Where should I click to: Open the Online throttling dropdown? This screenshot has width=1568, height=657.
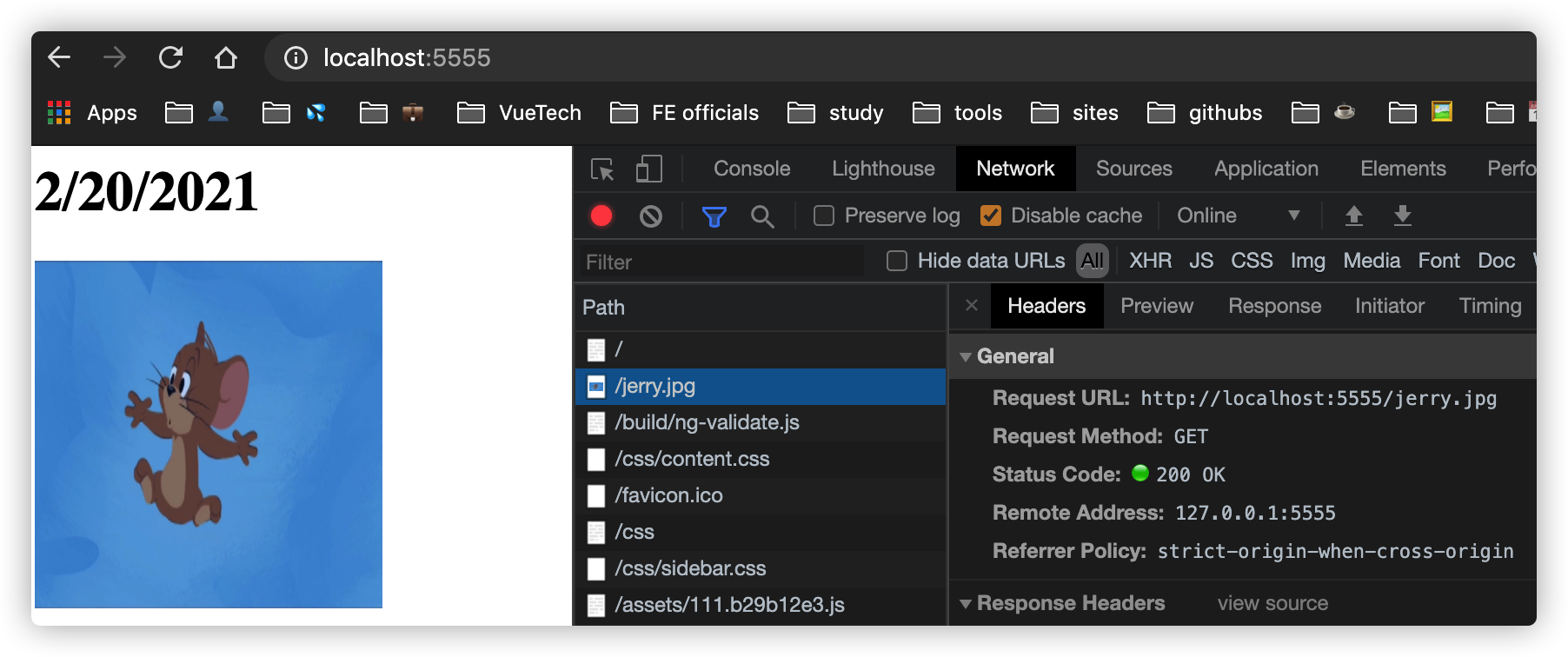coord(1238,216)
